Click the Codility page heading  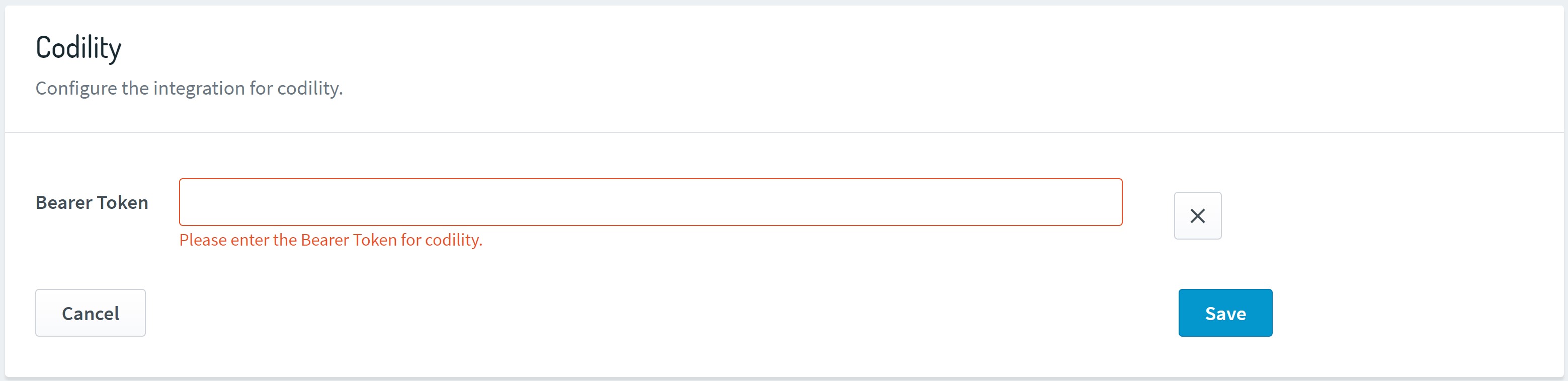[x=78, y=48]
